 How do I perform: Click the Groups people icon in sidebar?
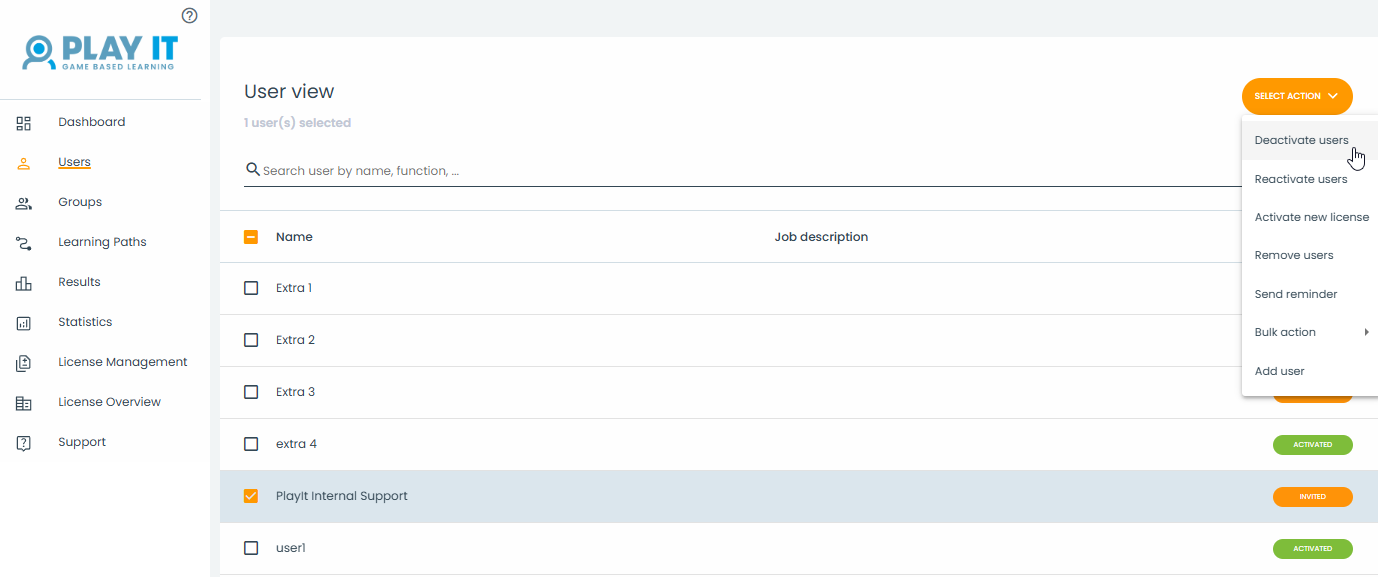(x=24, y=203)
